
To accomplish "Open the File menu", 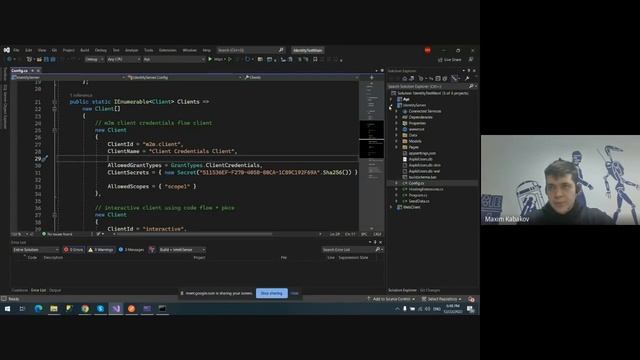I will [x=16, y=50].
